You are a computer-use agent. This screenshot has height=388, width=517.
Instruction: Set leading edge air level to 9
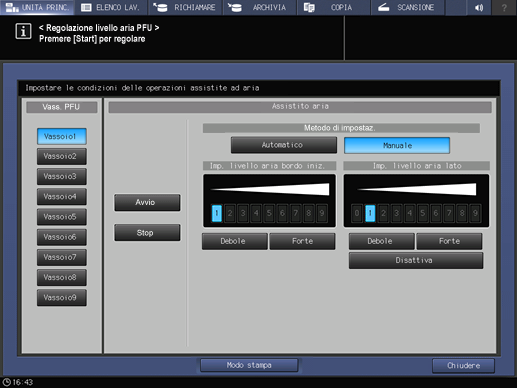[x=322, y=213]
